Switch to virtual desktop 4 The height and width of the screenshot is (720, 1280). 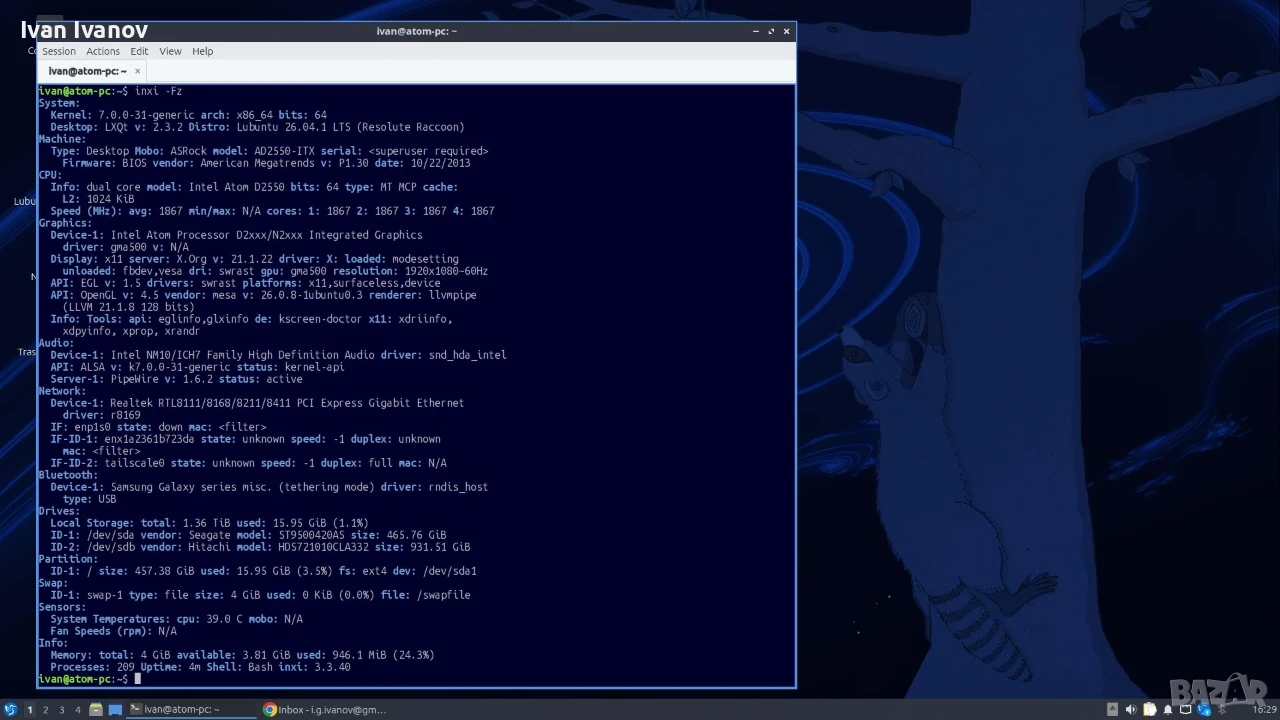(77, 710)
